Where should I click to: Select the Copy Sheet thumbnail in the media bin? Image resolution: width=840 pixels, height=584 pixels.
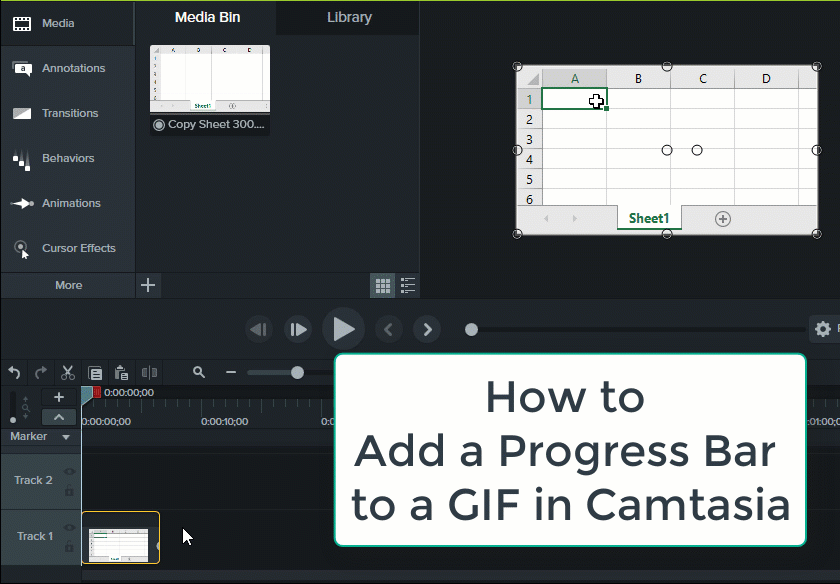209,83
